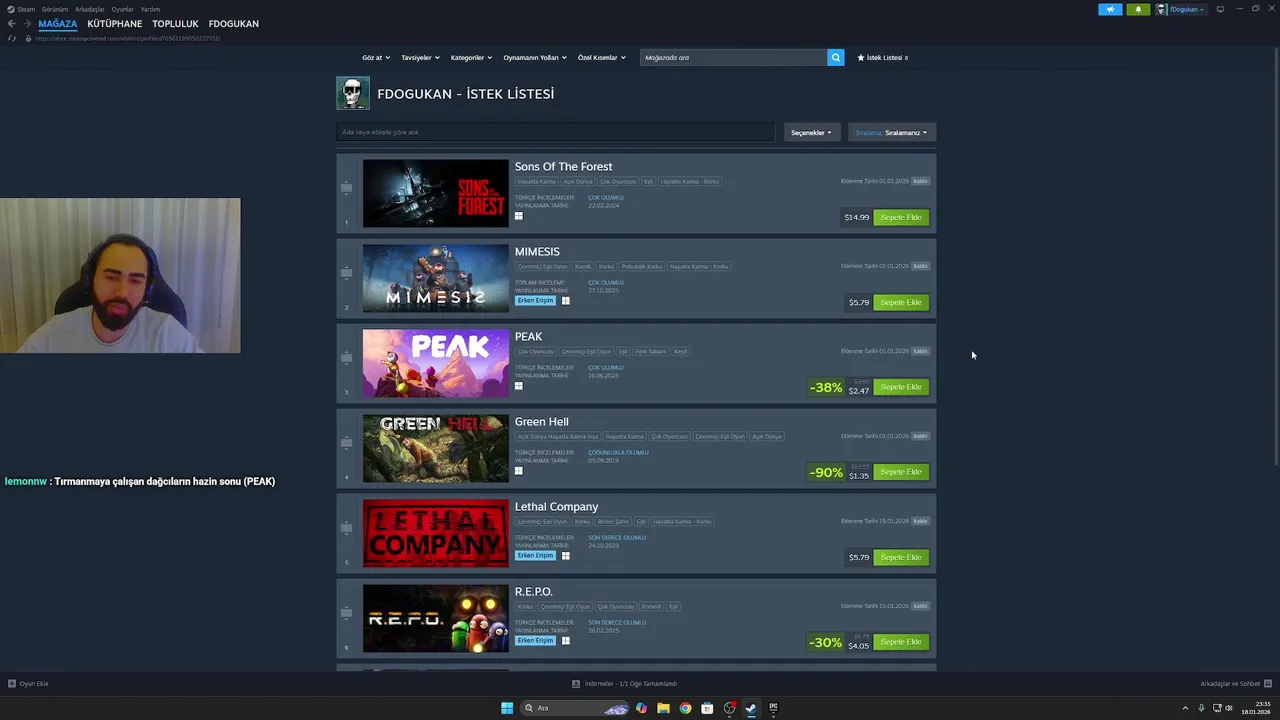Remove Sons Of The Forest via Kaldır

click(921, 181)
